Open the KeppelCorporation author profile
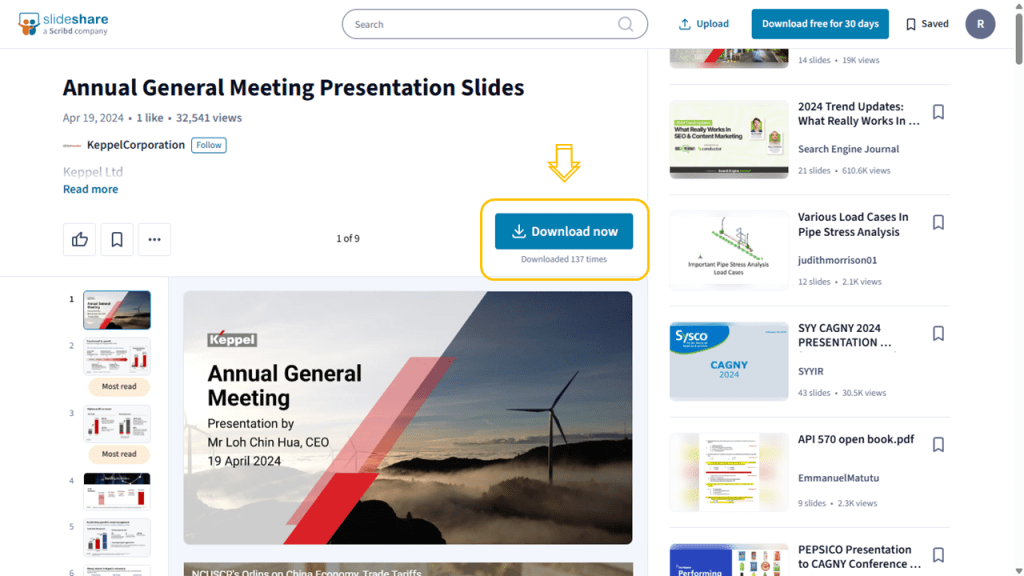 [x=136, y=145]
